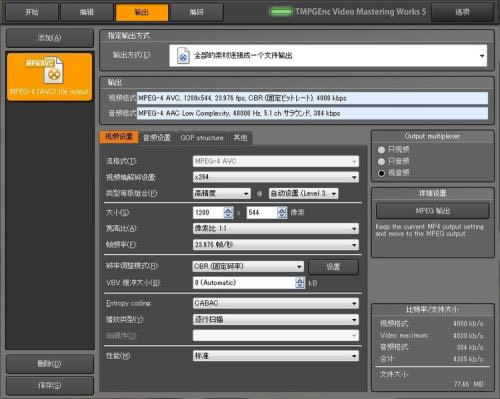Open the 像素比 1:1 aspect dropdown
This screenshot has height=399, width=500.
click(276, 228)
